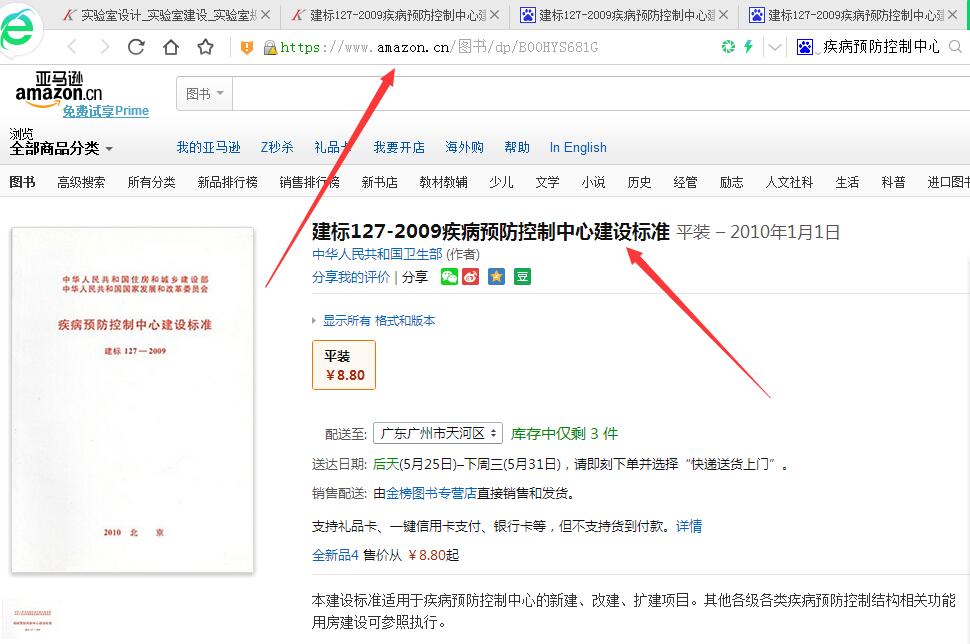Image resolution: width=970 pixels, height=644 pixels.
Task: Share to Weibo icon
Action: (472, 277)
